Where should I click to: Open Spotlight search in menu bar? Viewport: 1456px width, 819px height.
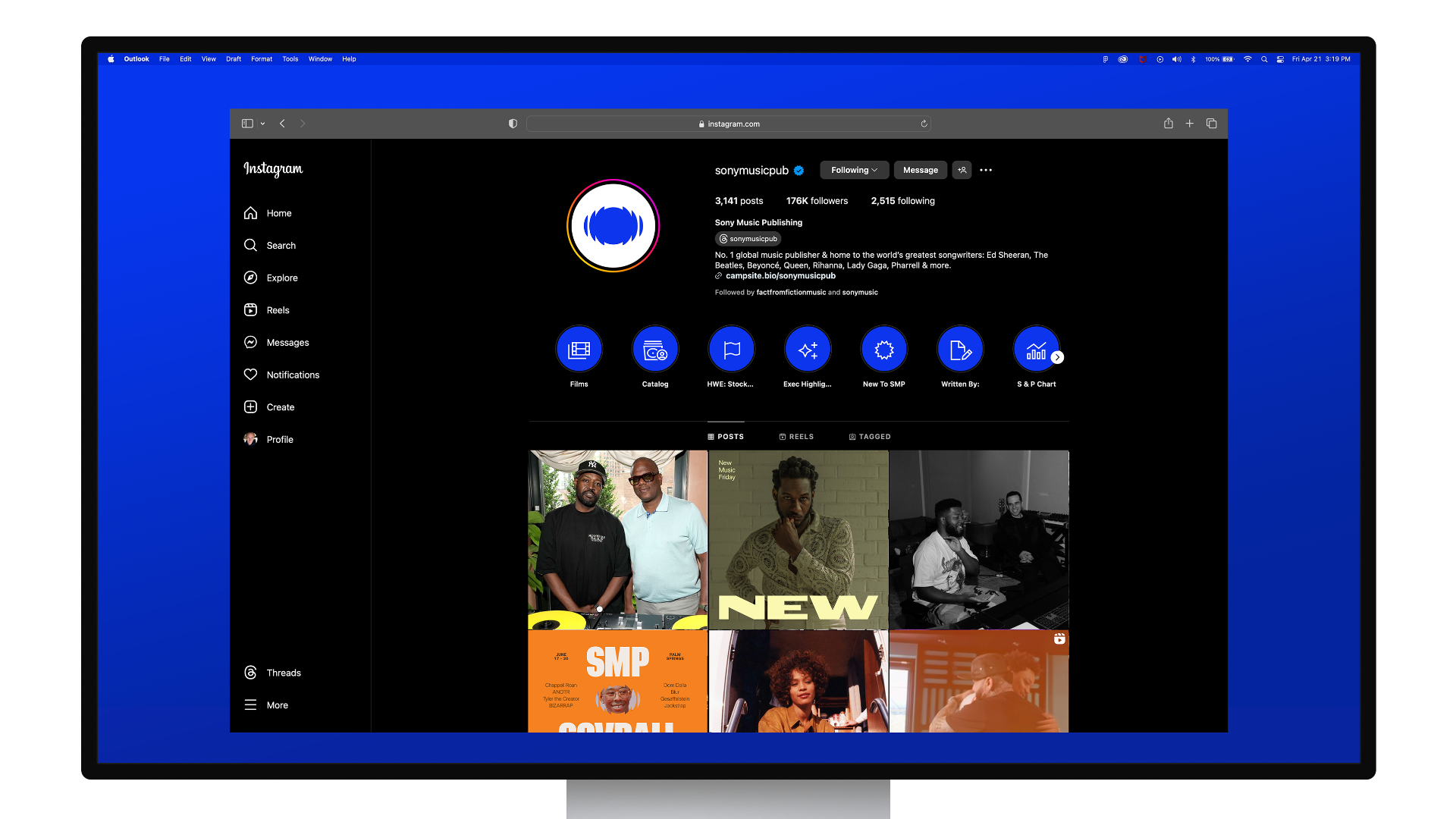tap(1264, 59)
